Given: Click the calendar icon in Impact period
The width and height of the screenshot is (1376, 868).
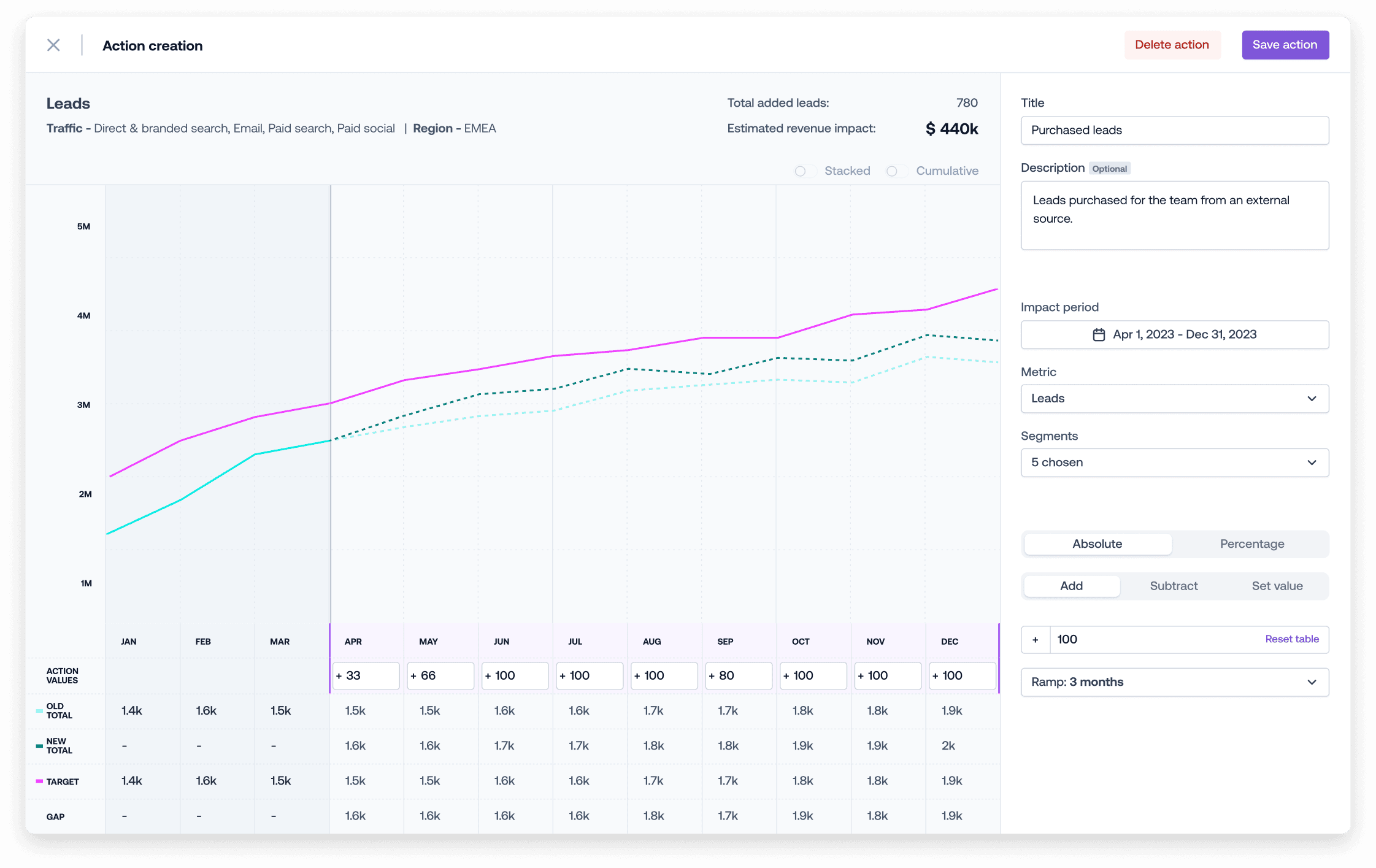Looking at the screenshot, I should point(1099,334).
